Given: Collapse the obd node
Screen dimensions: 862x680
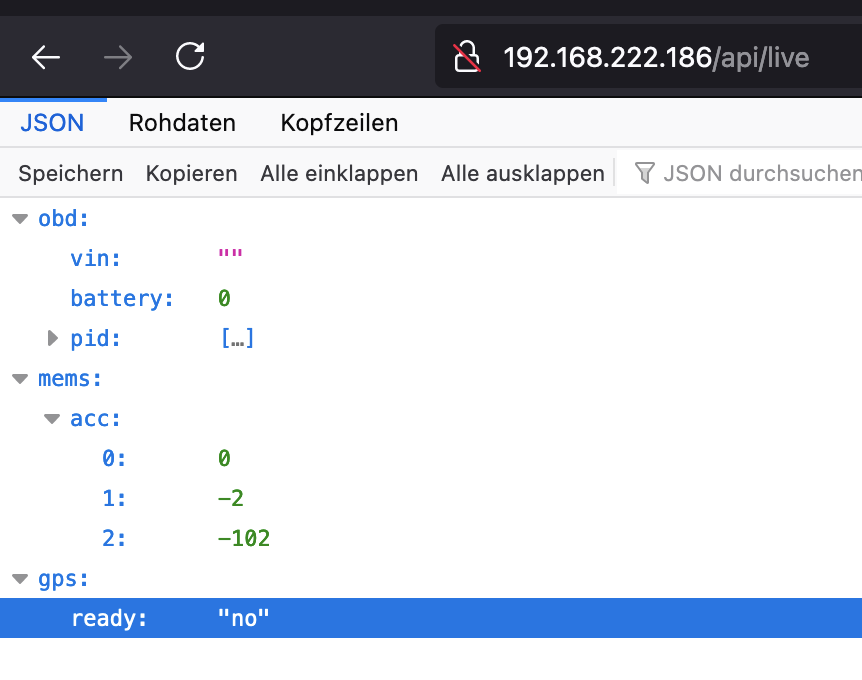Looking at the screenshot, I should [20, 219].
